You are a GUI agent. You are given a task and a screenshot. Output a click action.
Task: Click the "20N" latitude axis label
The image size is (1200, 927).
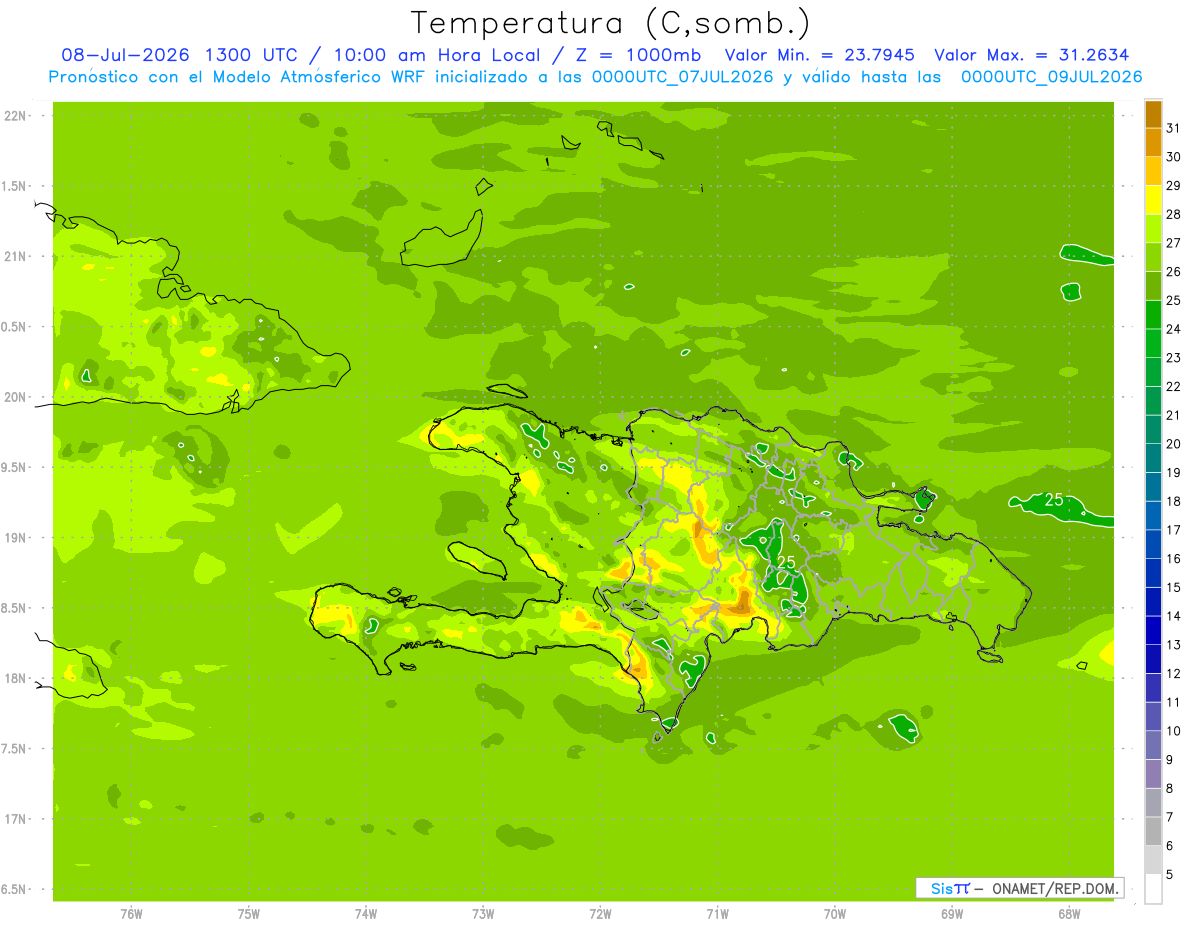pyautogui.click(x=15, y=397)
